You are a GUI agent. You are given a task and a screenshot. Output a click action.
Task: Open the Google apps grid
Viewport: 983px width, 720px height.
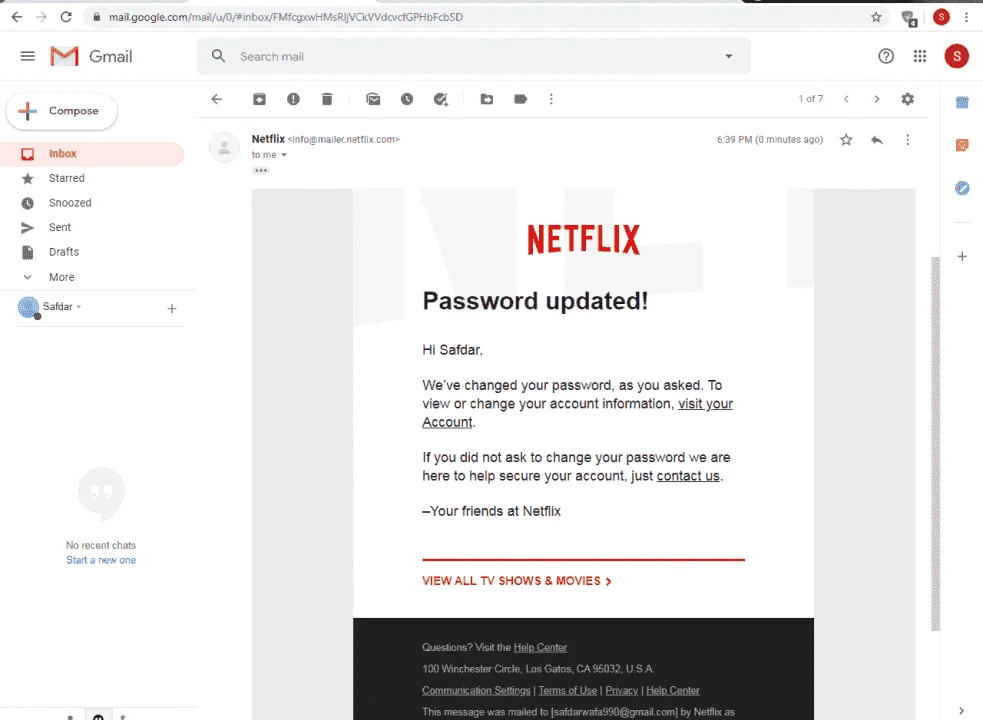point(920,56)
